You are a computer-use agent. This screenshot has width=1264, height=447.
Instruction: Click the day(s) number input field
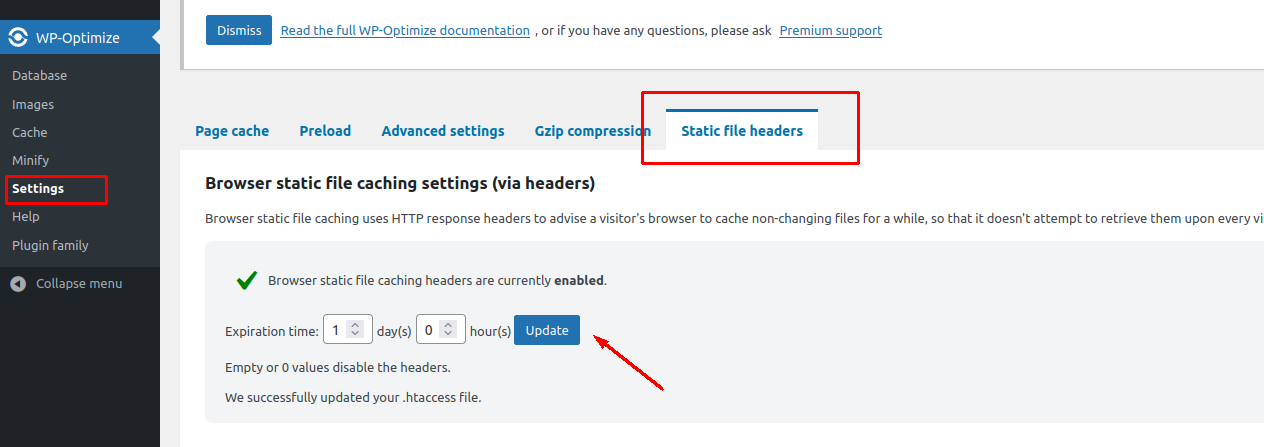[x=348, y=330]
